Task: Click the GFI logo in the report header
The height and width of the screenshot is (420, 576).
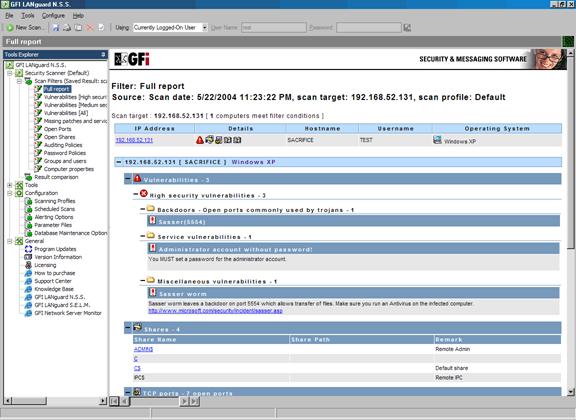Action: coord(132,59)
